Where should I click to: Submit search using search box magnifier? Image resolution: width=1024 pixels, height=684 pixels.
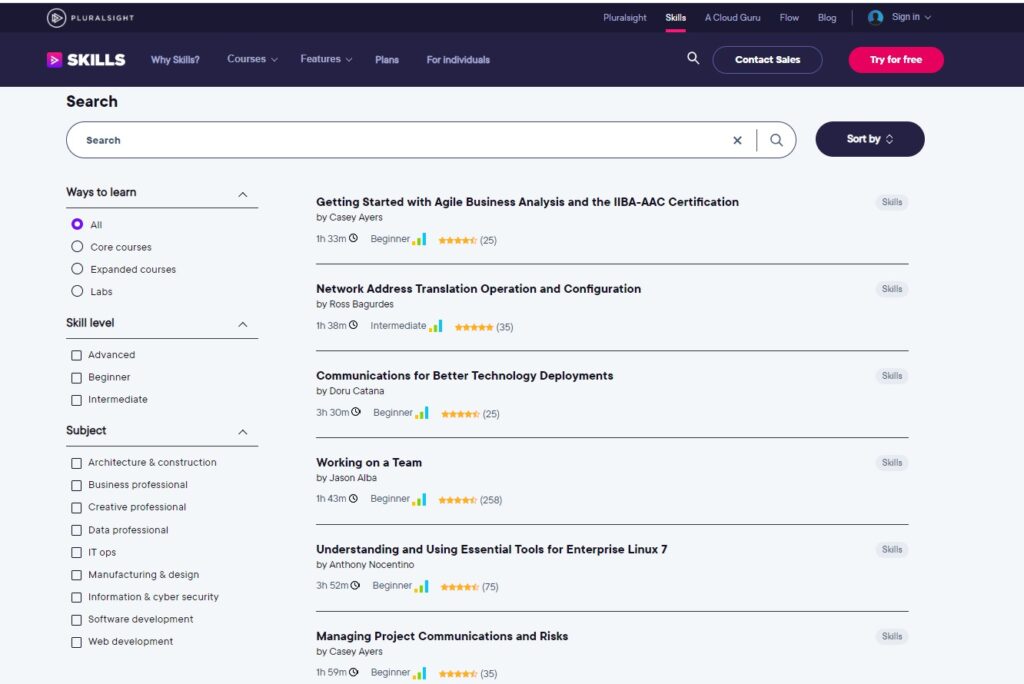[776, 141]
